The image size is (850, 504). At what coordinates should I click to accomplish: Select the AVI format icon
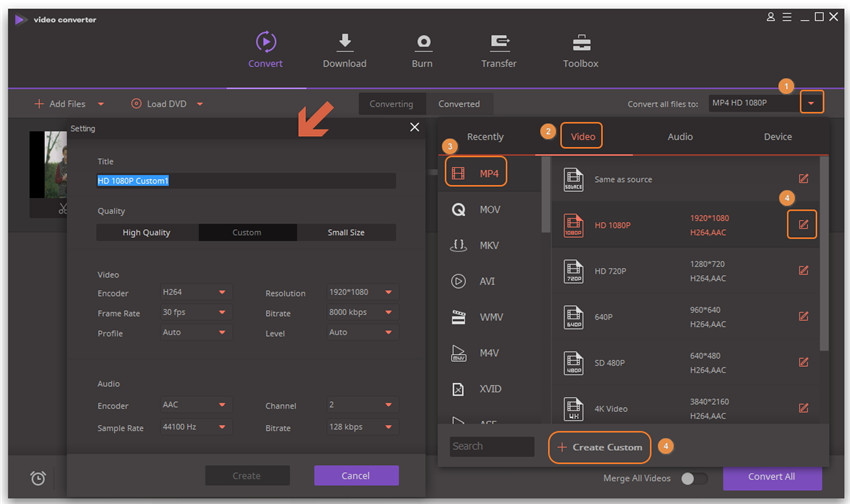[459, 281]
